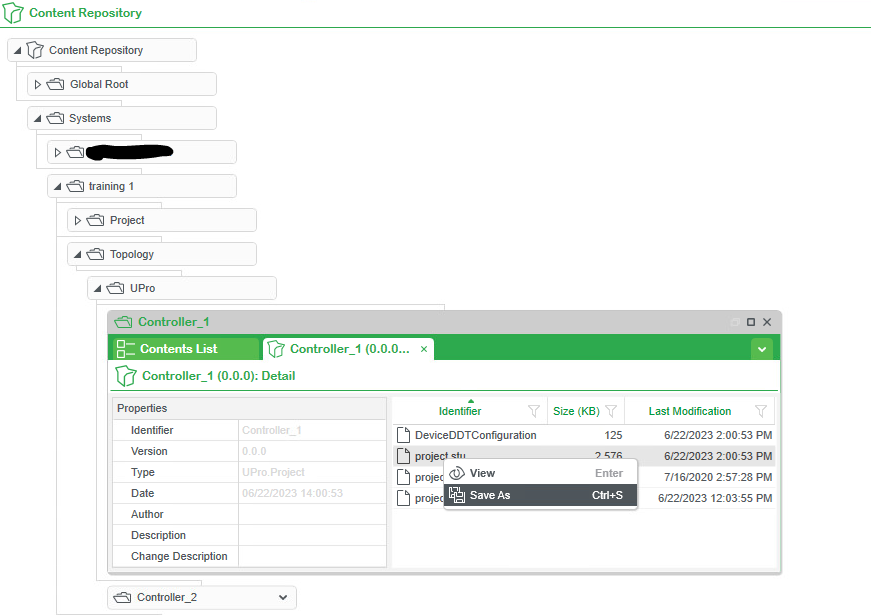The image size is (871, 615).
Task: Filter the Identifier column
Action: (534, 411)
